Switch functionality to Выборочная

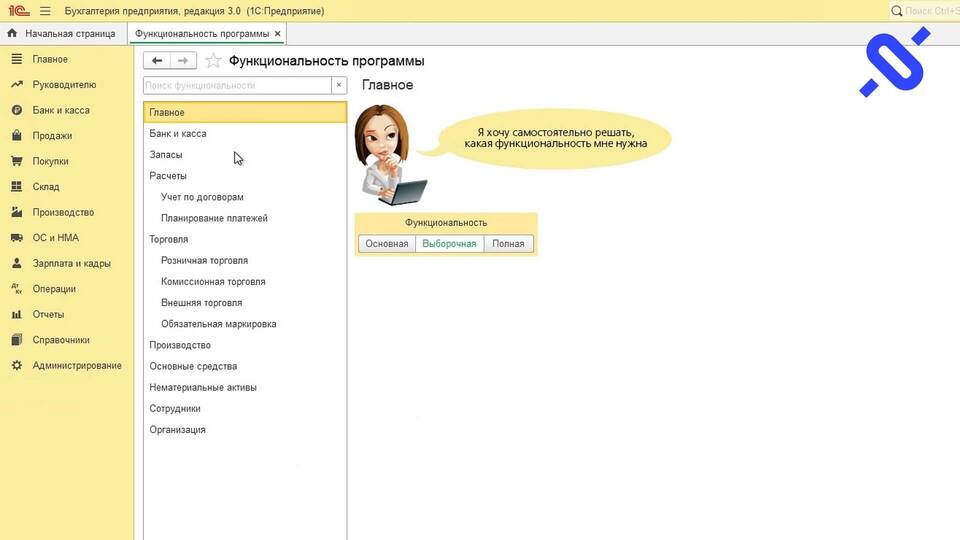point(449,244)
